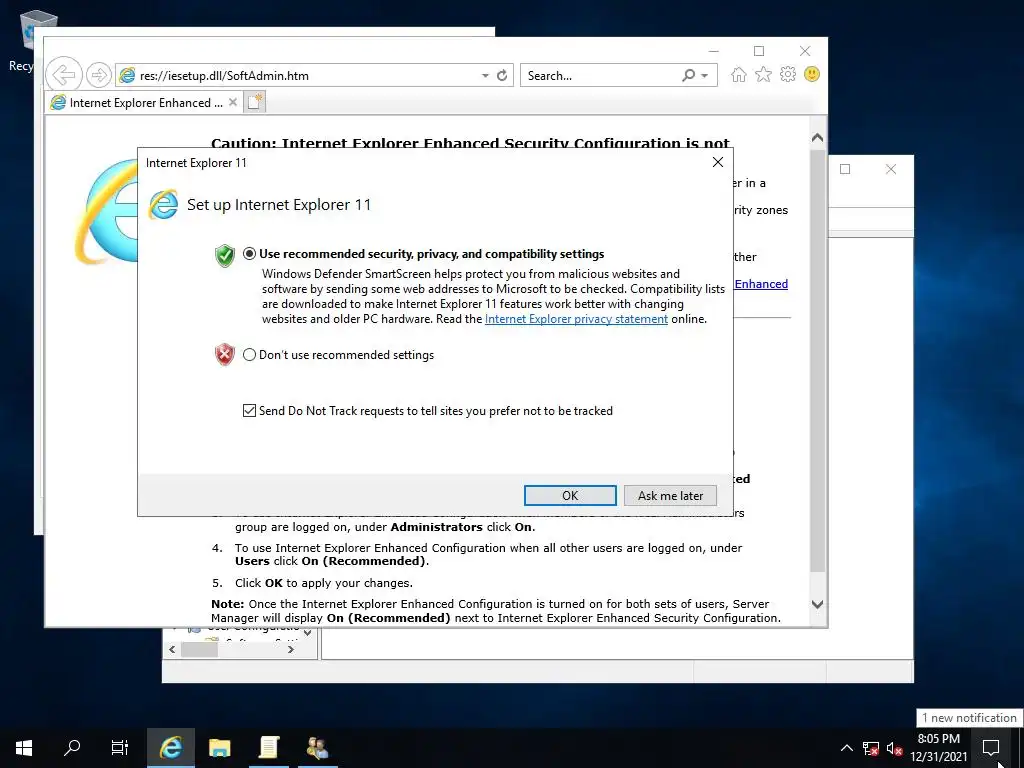The height and width of the screenshot is (768, 1024).
Task: Click the users management taskbar icon
Action: click(x=317, y=748)
